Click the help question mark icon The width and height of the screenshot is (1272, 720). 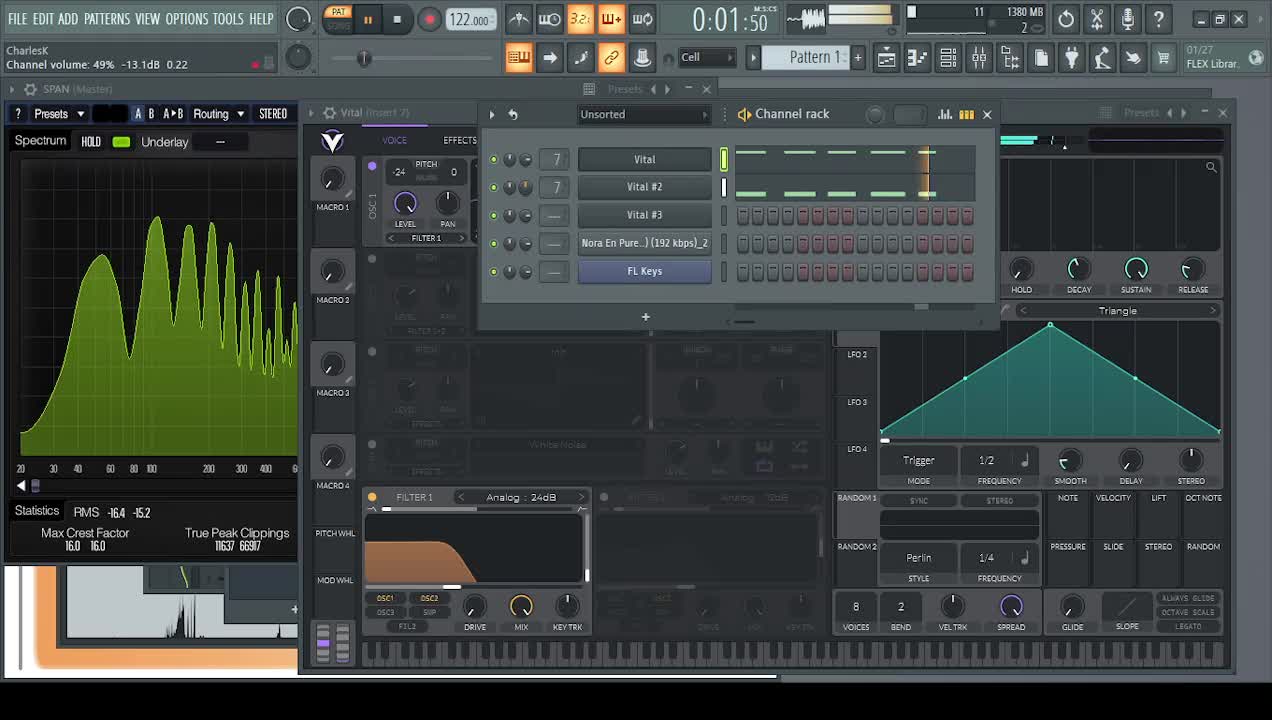click(x=1158, y=19)
